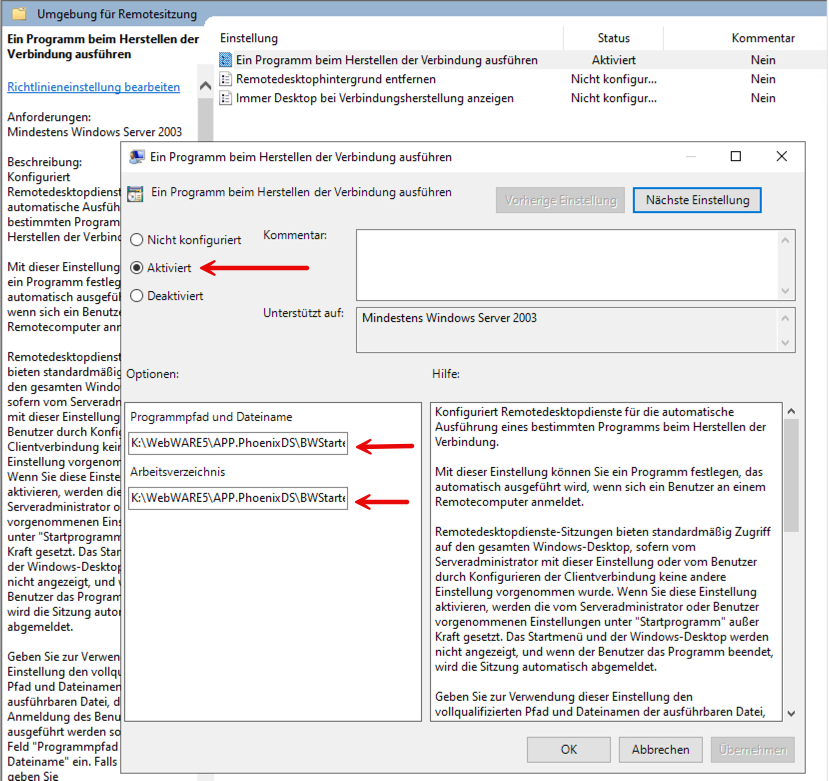
Task: Click icon next to Immer Desktop bei Verbindungsherstellung
Action: [225, 98]
